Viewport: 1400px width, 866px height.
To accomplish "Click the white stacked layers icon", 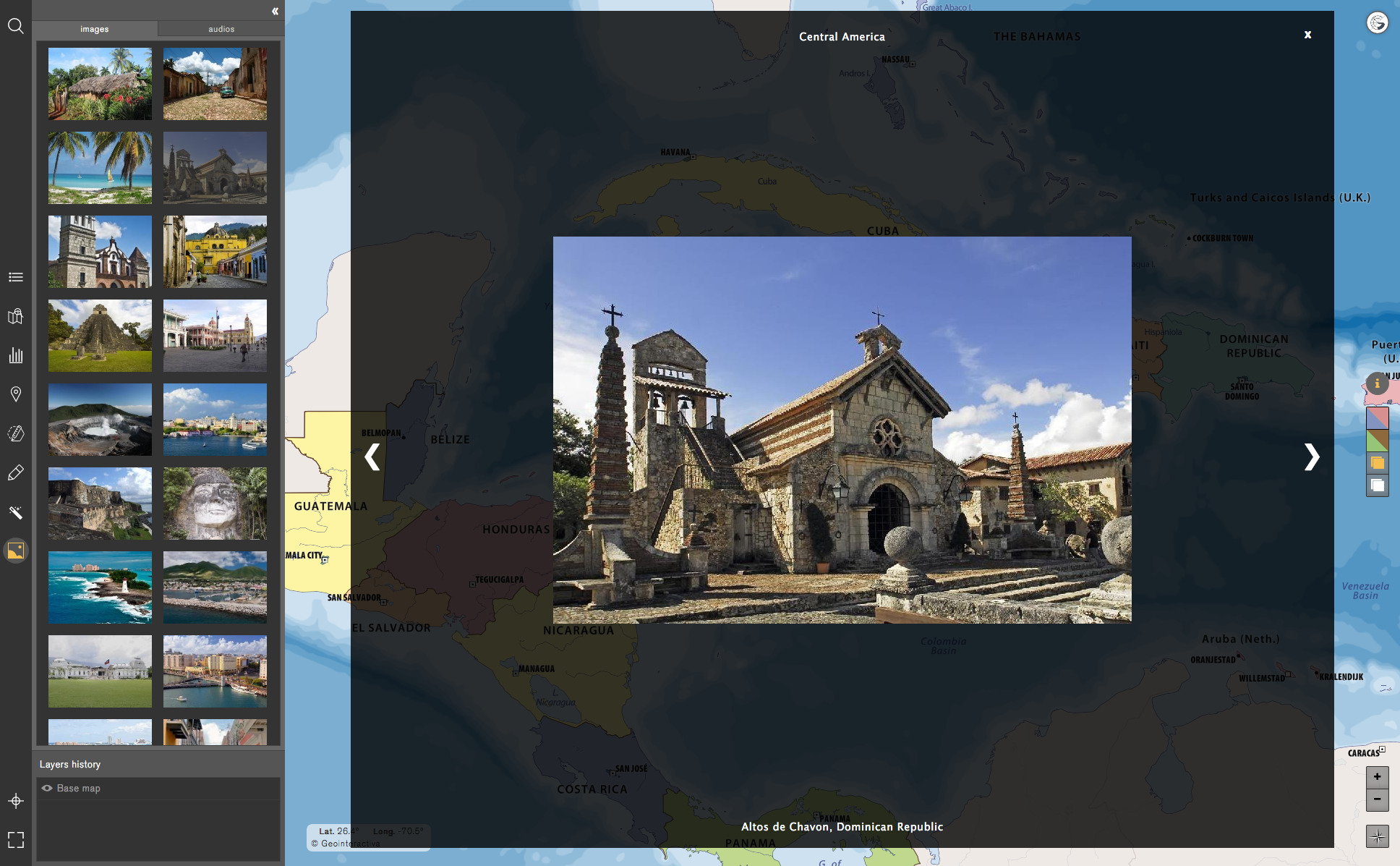I will pos(1377,485).
